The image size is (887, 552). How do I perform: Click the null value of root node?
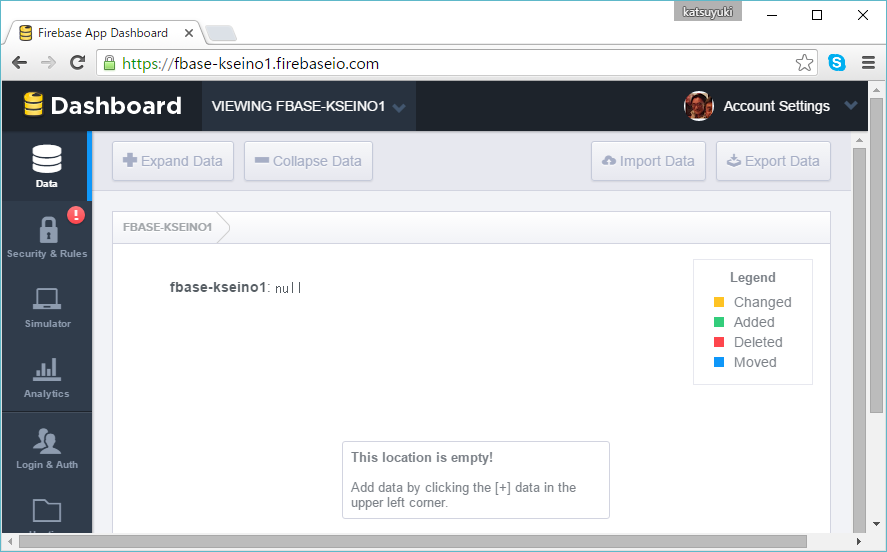289,288
